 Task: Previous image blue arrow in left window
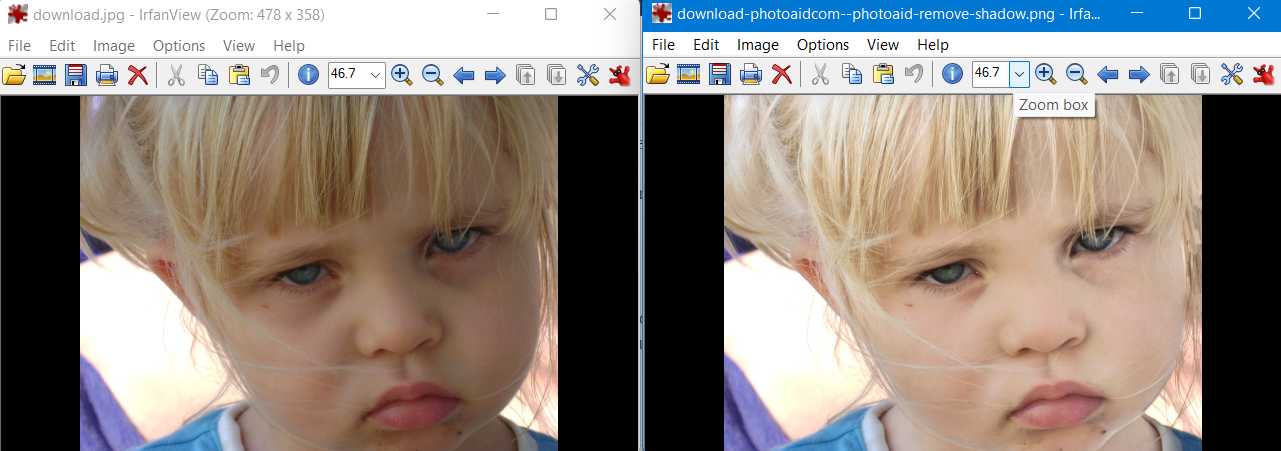[463, 75]
